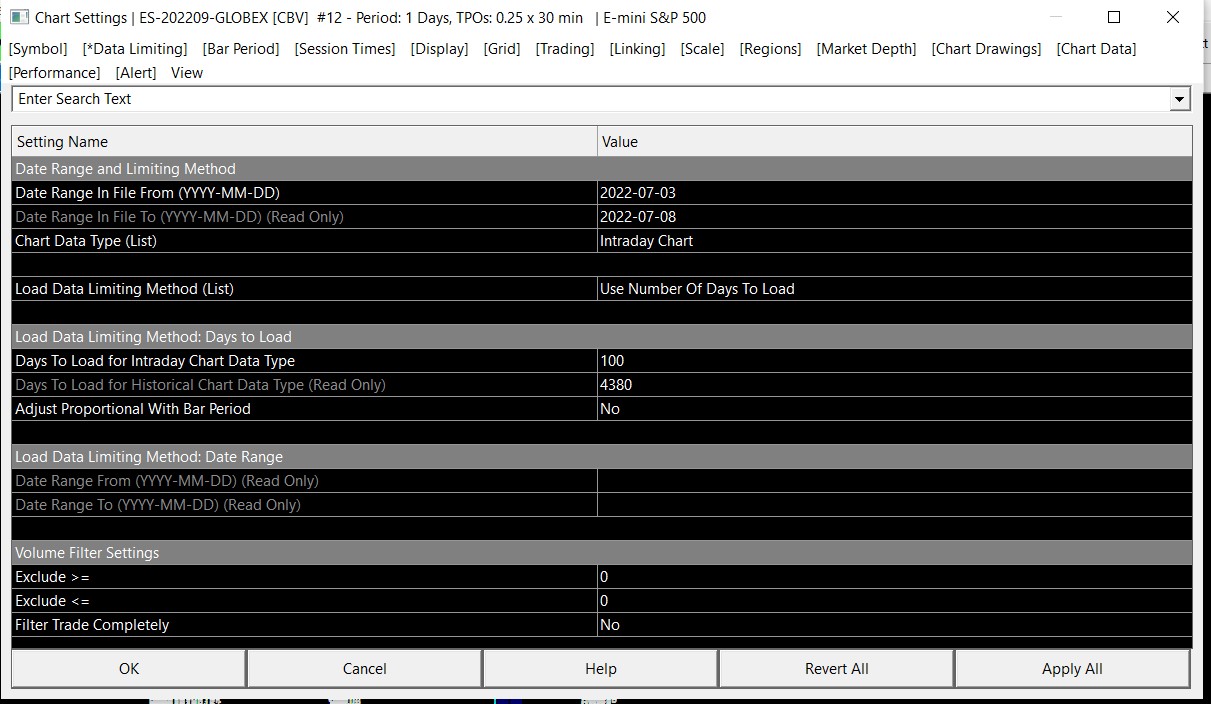Toggle Adjust Proportional With Bar Period value No

coord(895,409)
